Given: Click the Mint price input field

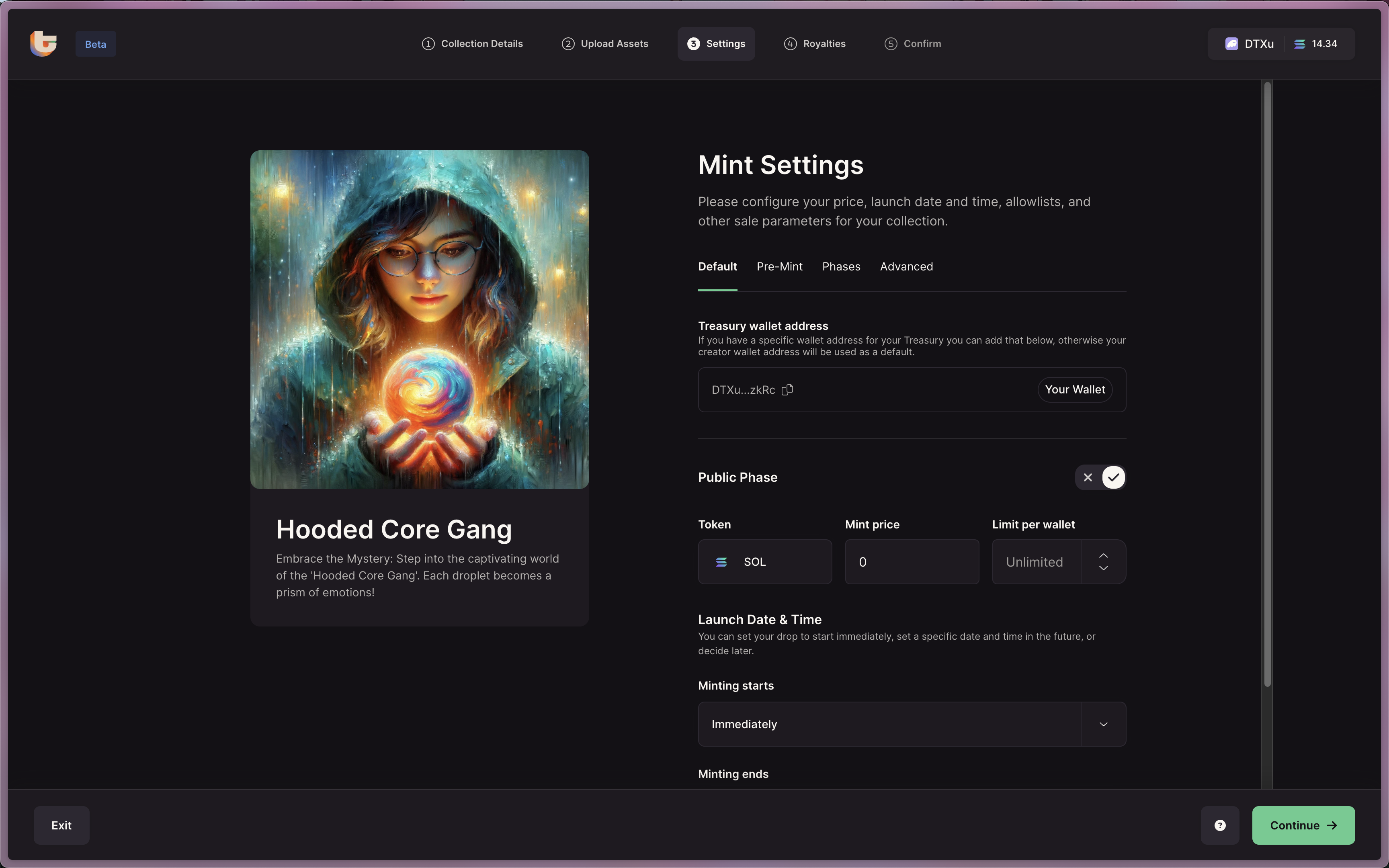Looking at the screenshot, I should click(x=912, y=562).
